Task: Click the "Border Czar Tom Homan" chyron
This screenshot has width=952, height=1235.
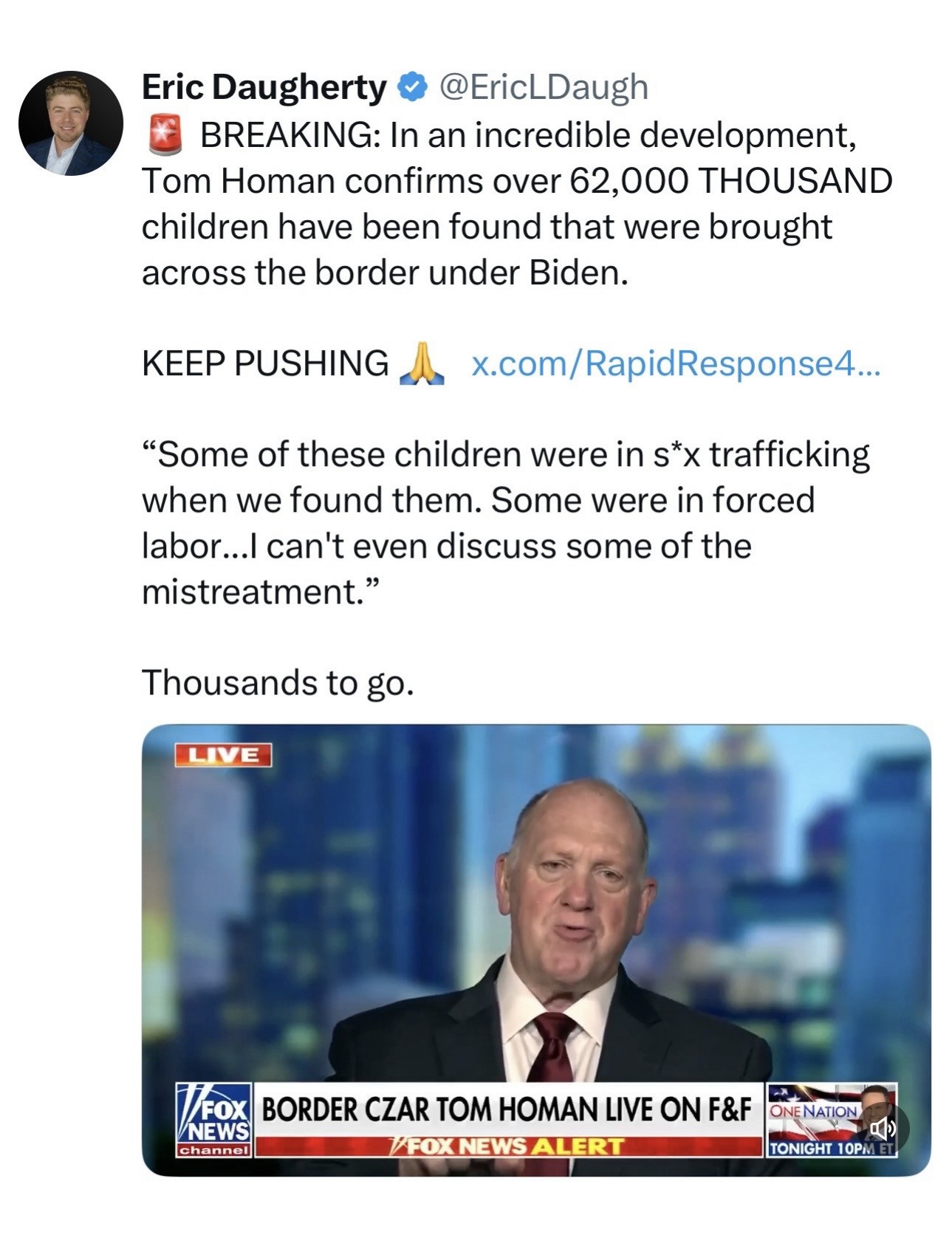Action: coord(507,1109)
